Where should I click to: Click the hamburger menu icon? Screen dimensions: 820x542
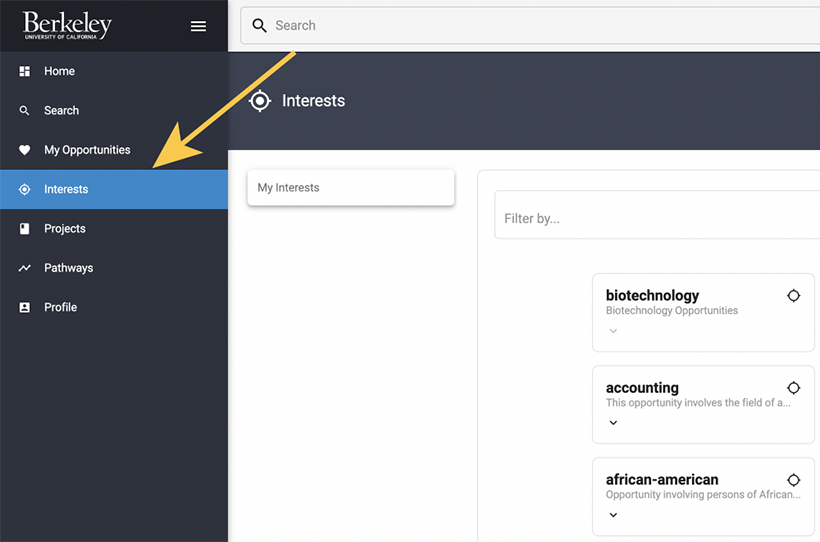pyautogui.click(x=198, y=26)
